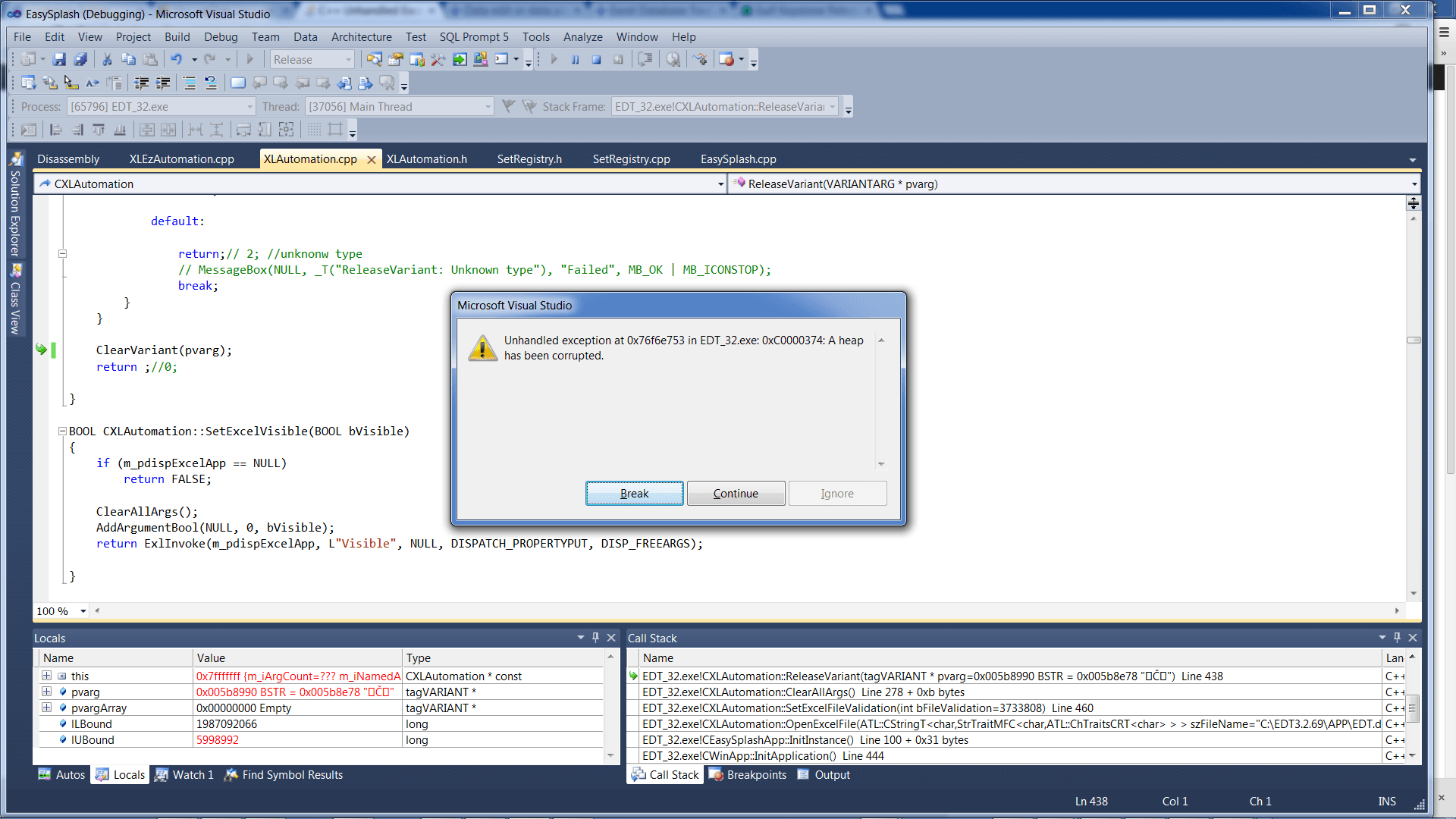1456x819 pixels.
Task: Click the Undo arrow icon
Action: click(x=177, y=59)
